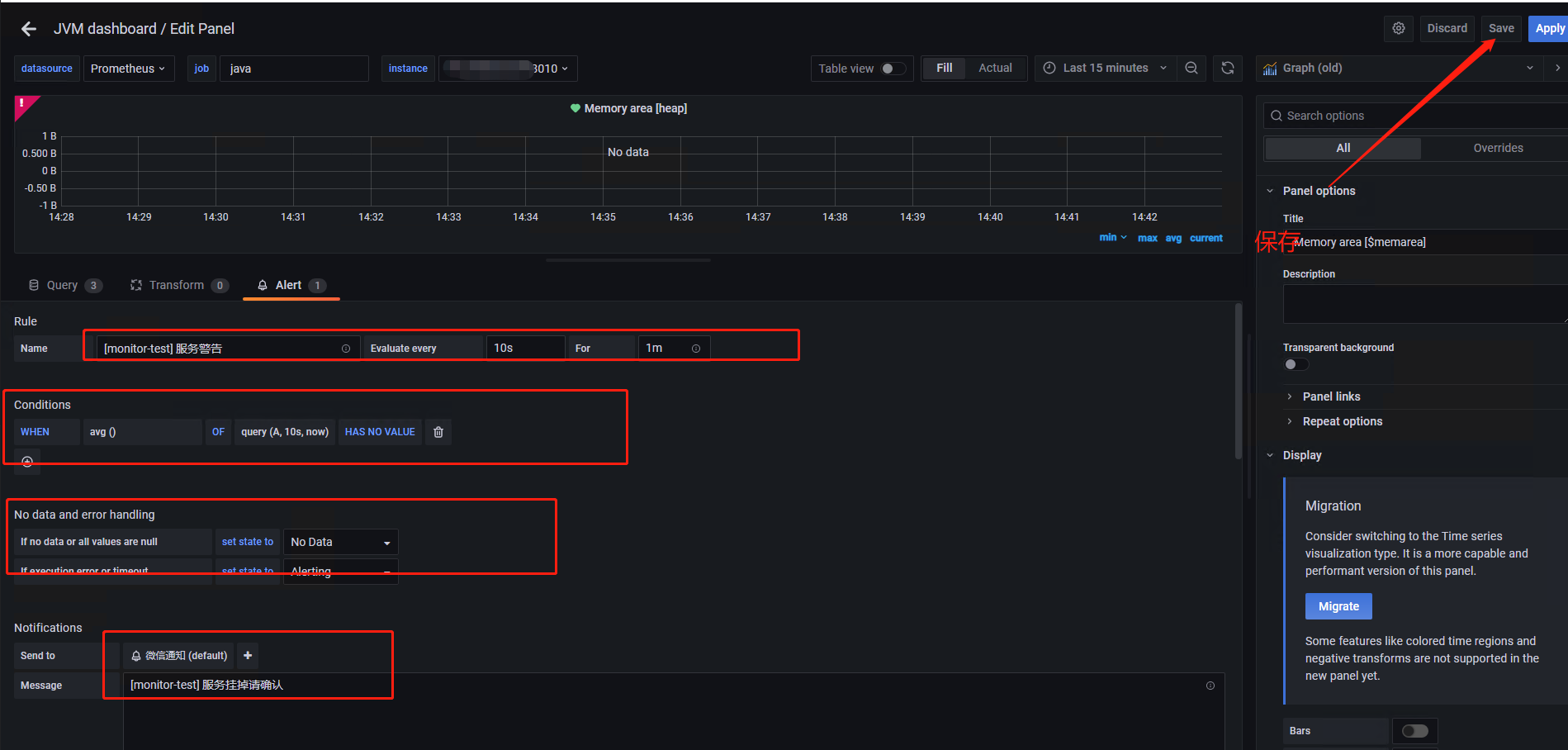Open No Data state dropdown
Screen dimensions: 1568x750
click(x=340, y=542)
